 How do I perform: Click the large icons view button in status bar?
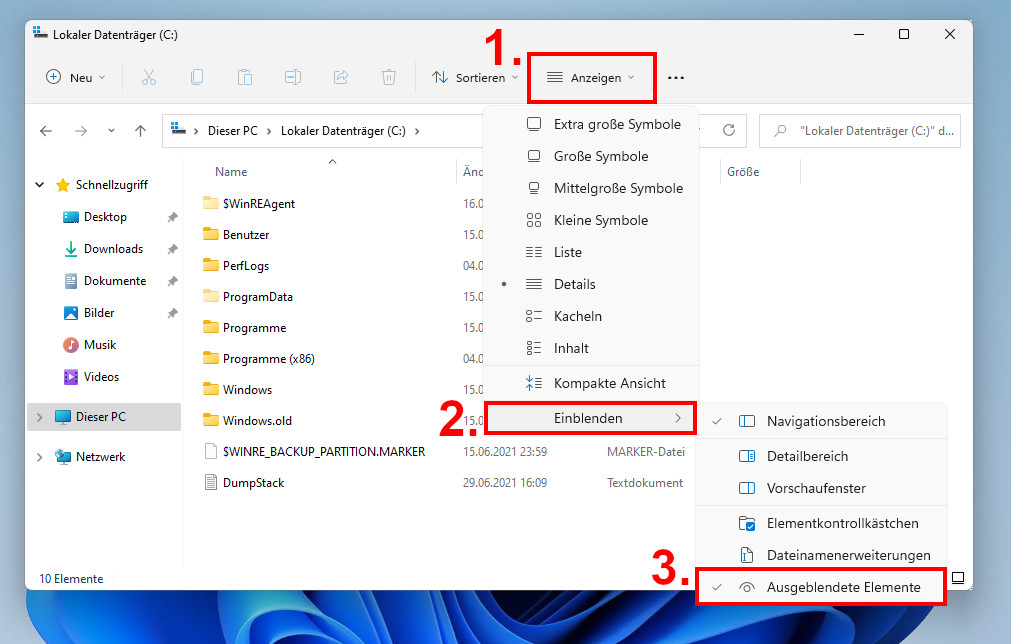(x=958, y=578)
